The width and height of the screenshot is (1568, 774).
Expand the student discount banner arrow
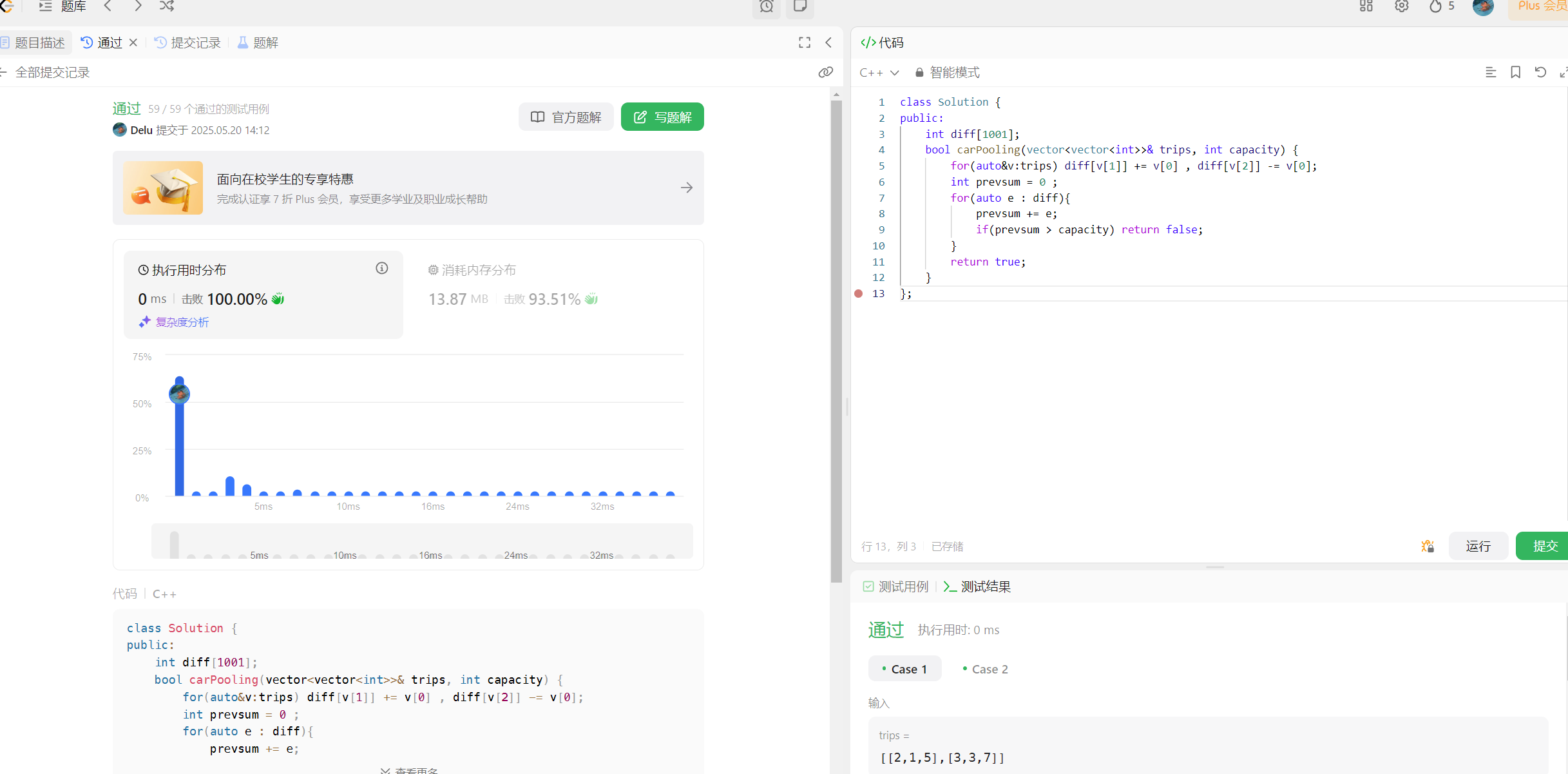click(687, 188)
